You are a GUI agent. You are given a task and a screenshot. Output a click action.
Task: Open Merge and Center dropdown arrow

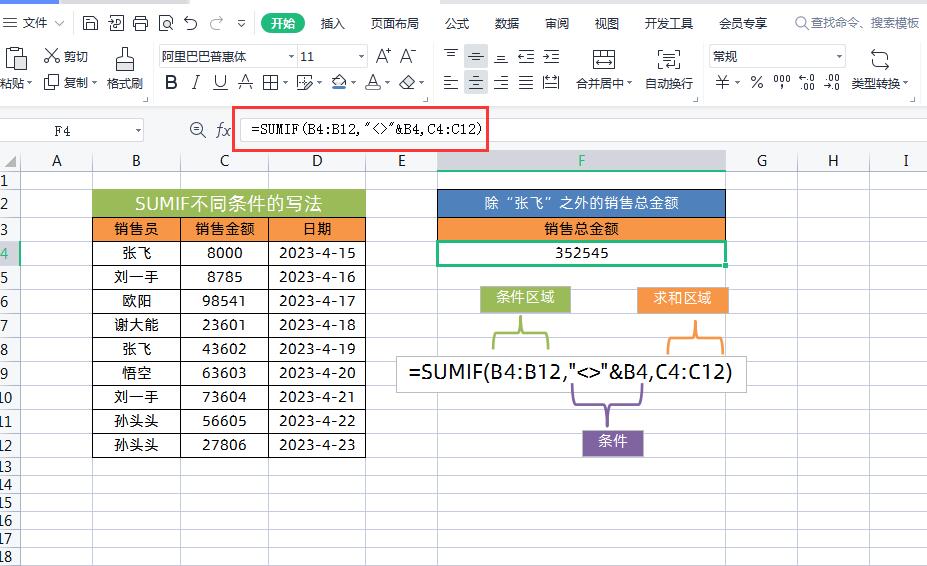pyautogui.click(x=629, y=83)
